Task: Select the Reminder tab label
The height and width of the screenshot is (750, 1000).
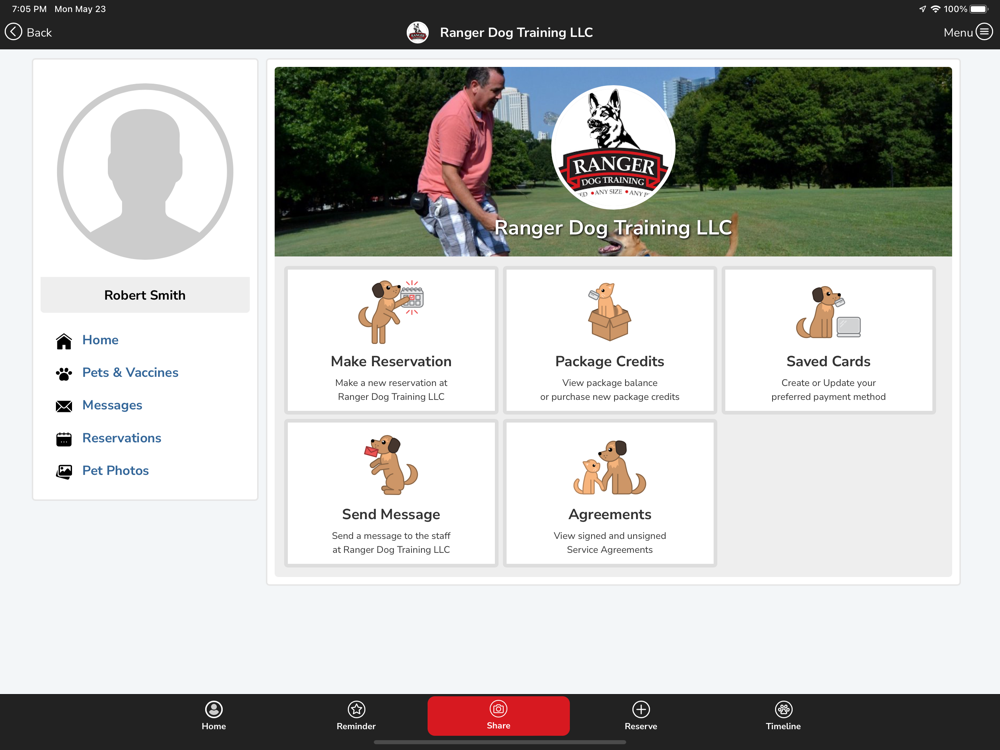Action: [x=356, y=726]
